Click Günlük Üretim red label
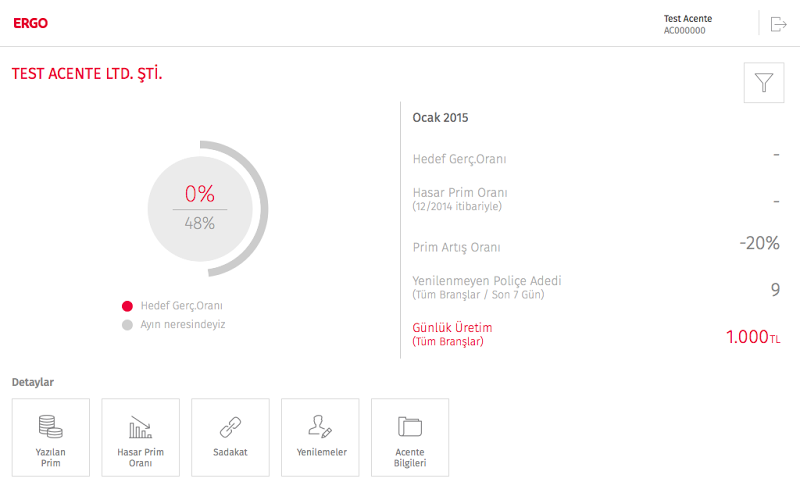This screenshot has width=800, height=500. point(453,328)
